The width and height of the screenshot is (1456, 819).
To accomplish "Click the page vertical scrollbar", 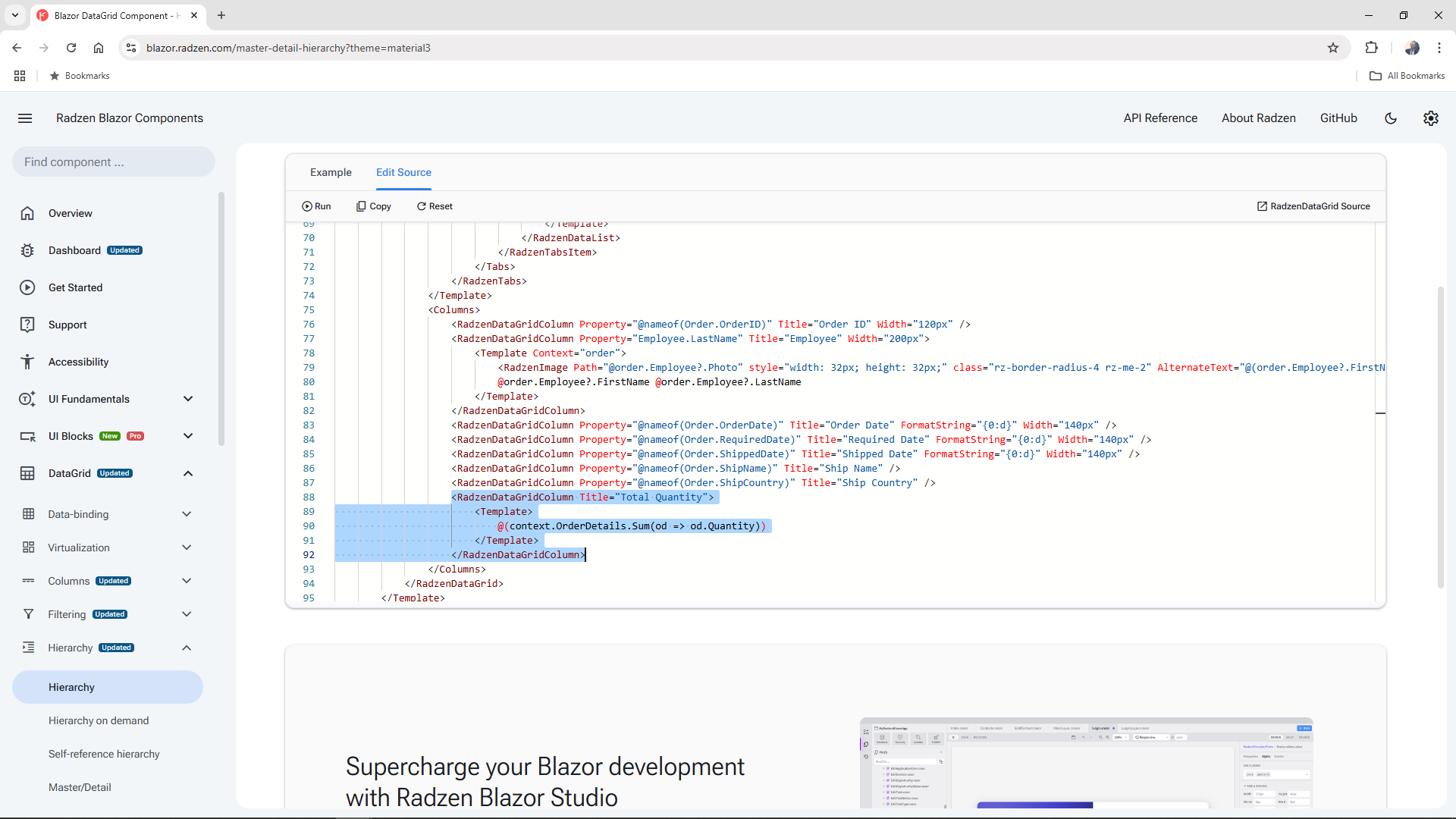I will (1441, 437).
